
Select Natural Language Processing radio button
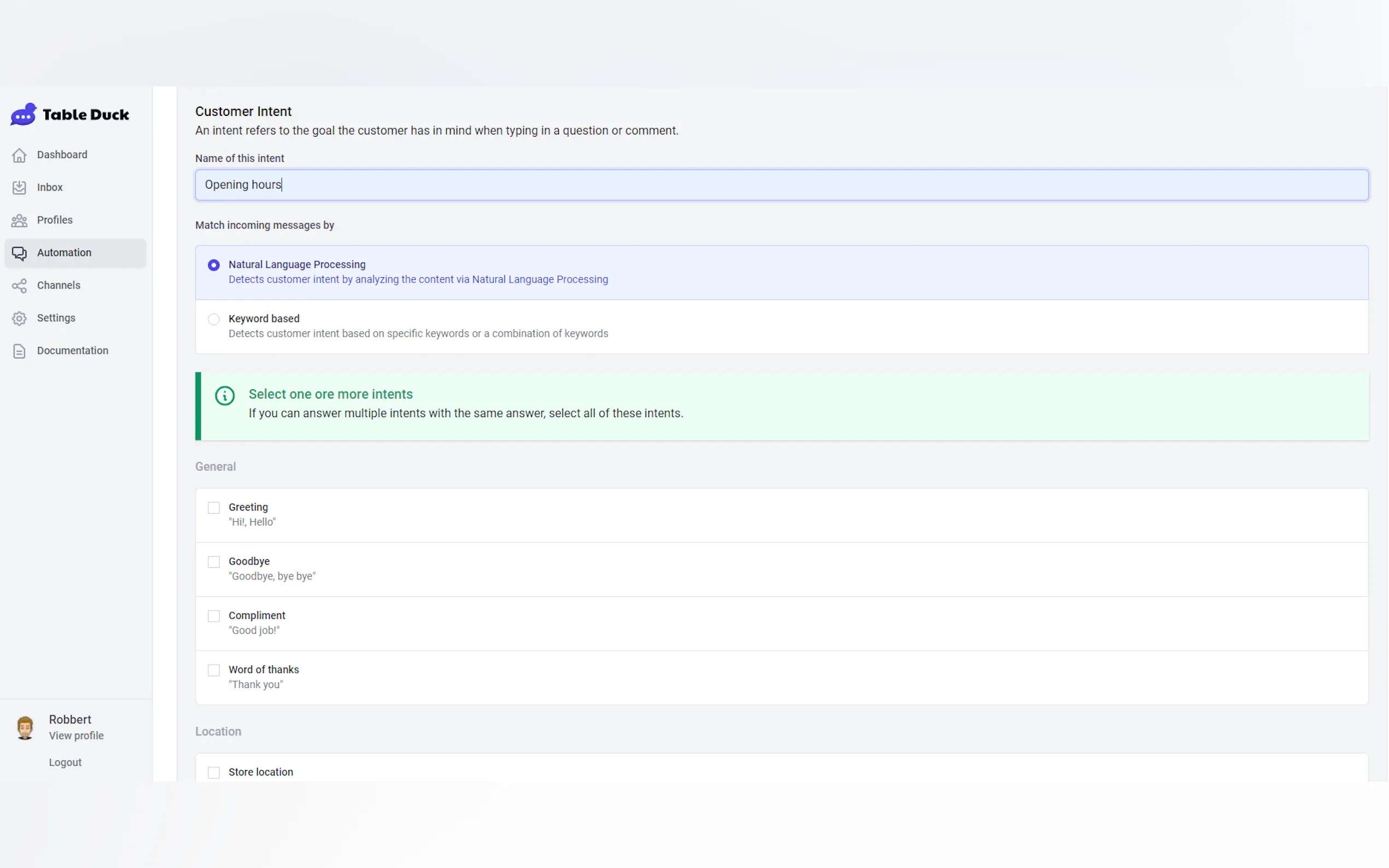[x=214, y=265]
